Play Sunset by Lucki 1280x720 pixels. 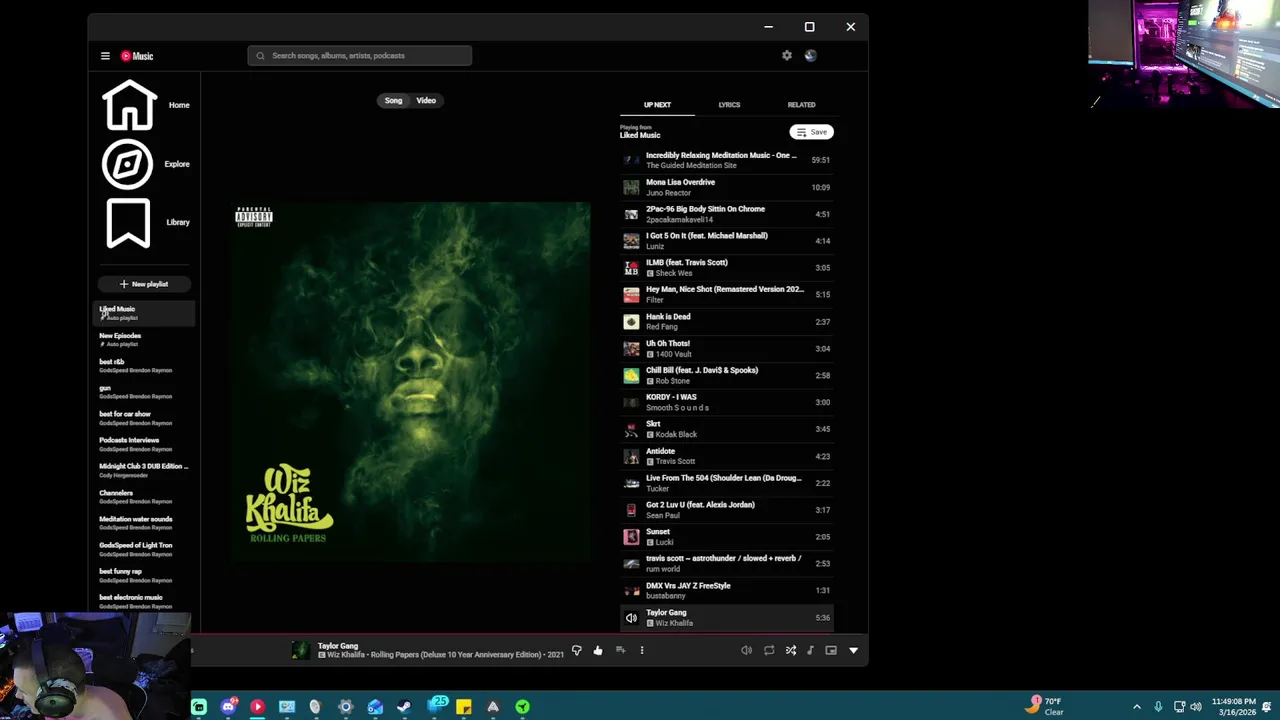click(x=727, y=537)
